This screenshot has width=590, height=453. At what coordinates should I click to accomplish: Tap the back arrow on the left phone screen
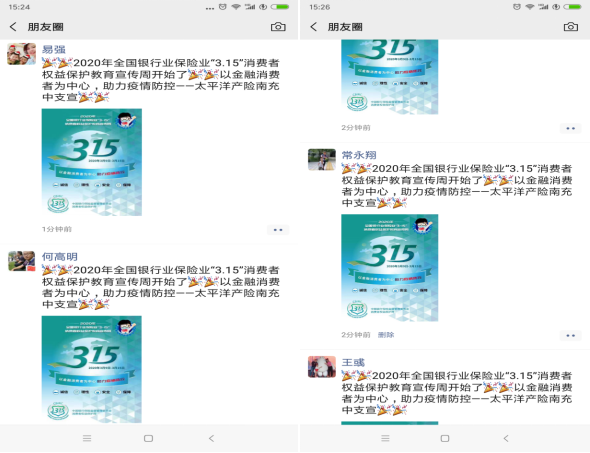click(13, 27)
